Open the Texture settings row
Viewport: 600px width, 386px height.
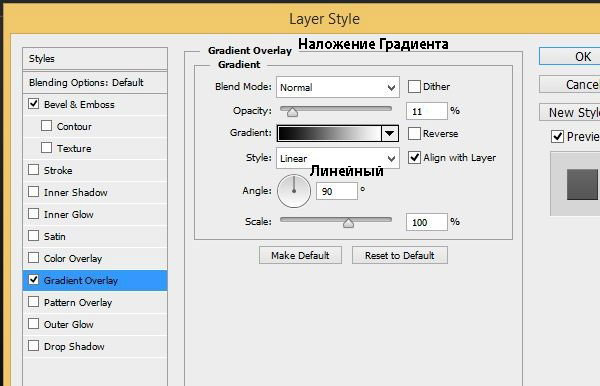95,148
